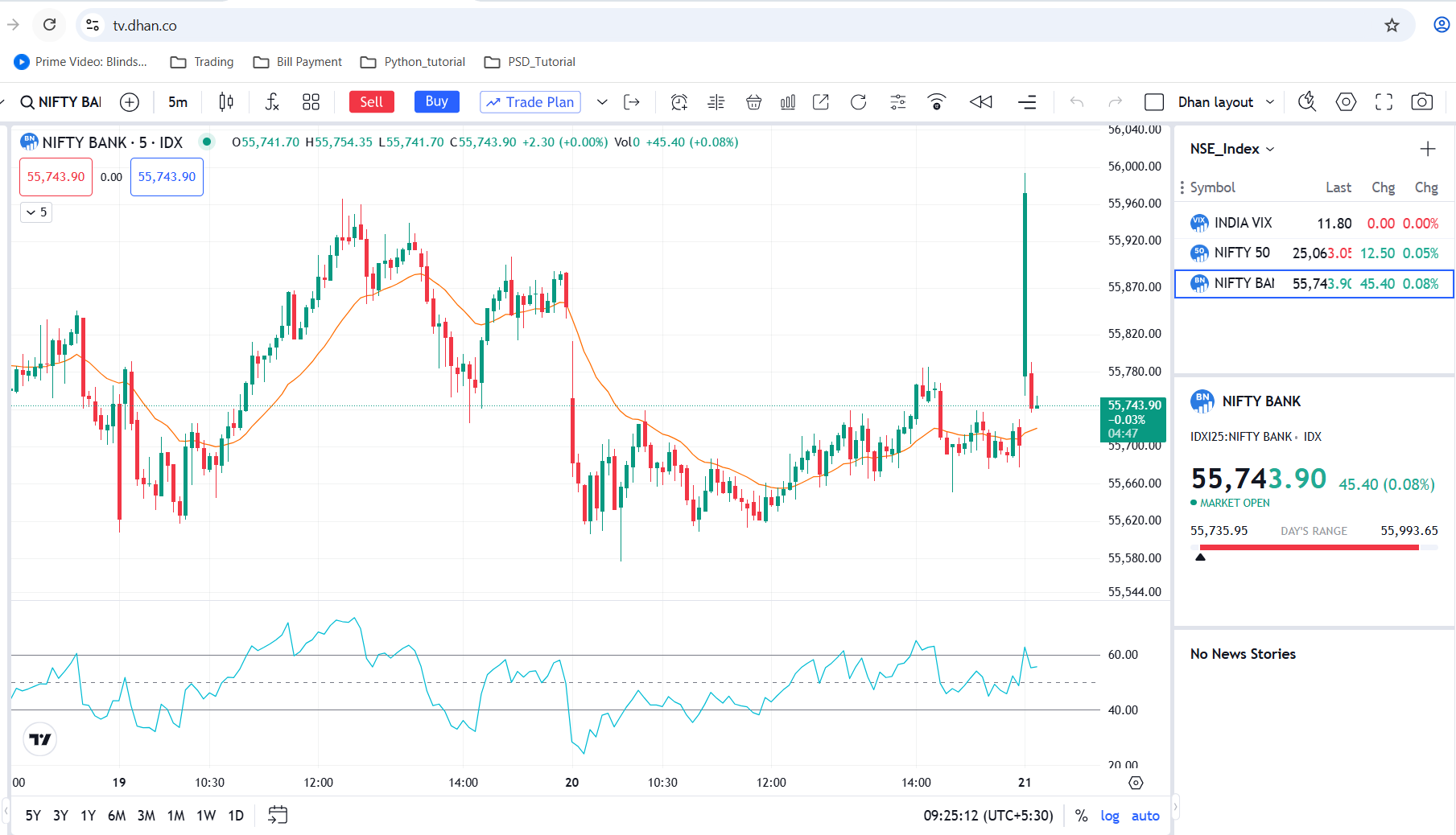Open the time axis settings gear
1456x835 pixels.
click(1136, 783)
